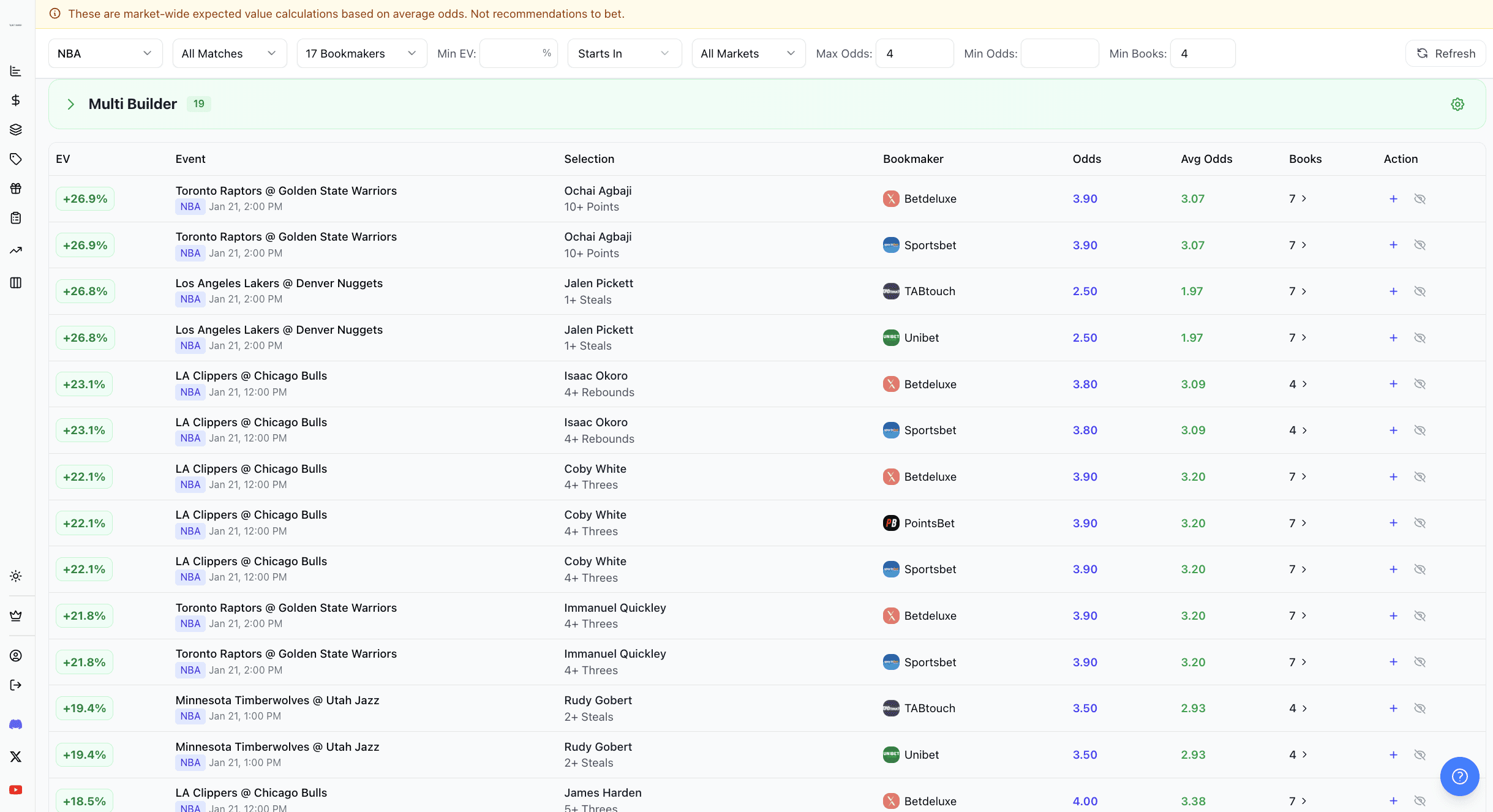
Task: Open the Discord link icon
Action: 16,724
